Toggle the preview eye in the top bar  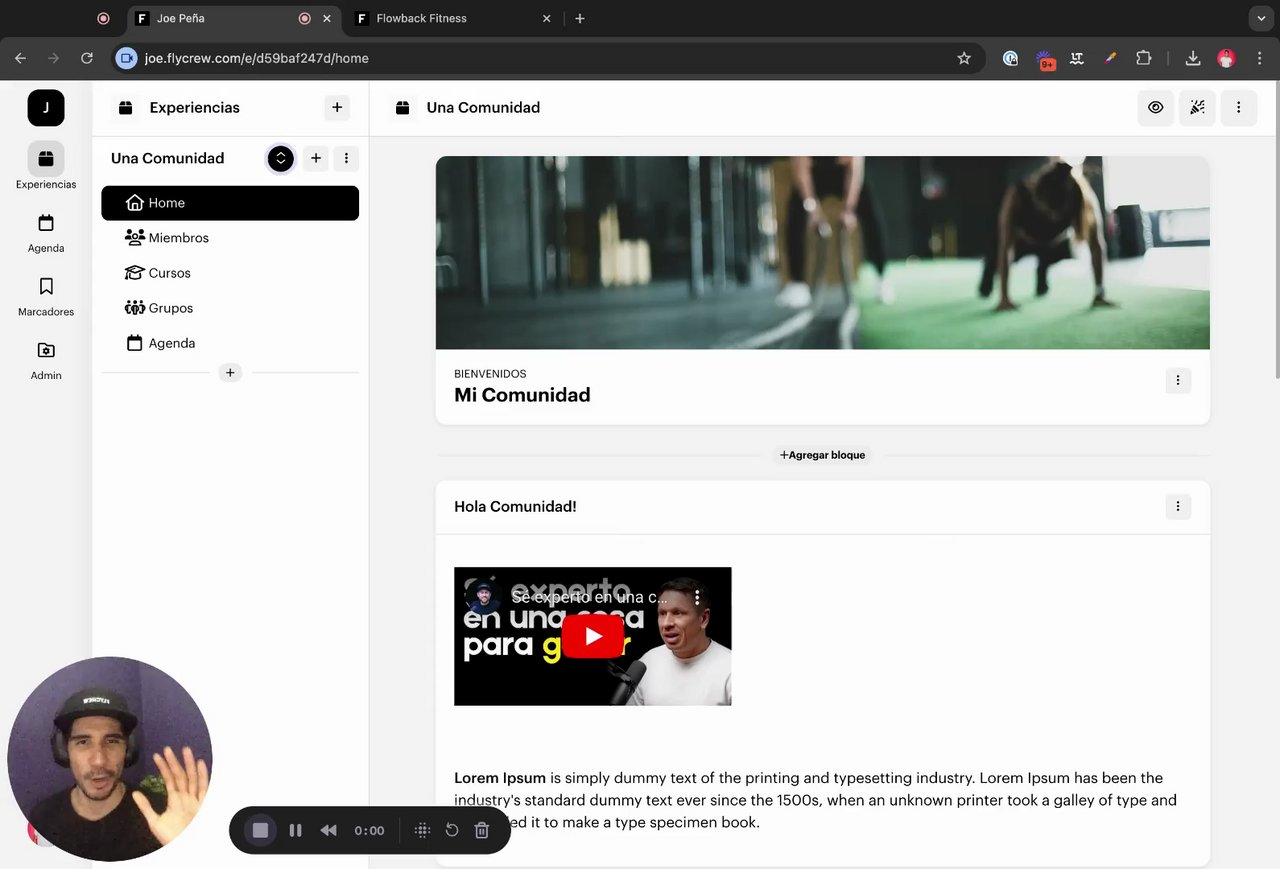tap(1156, 108)
